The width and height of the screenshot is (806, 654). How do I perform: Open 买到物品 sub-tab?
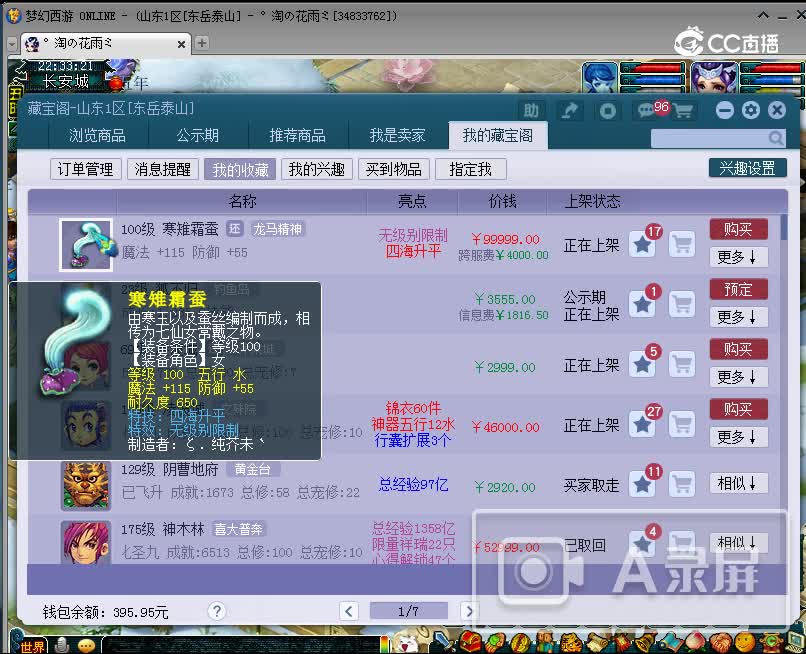394,169
